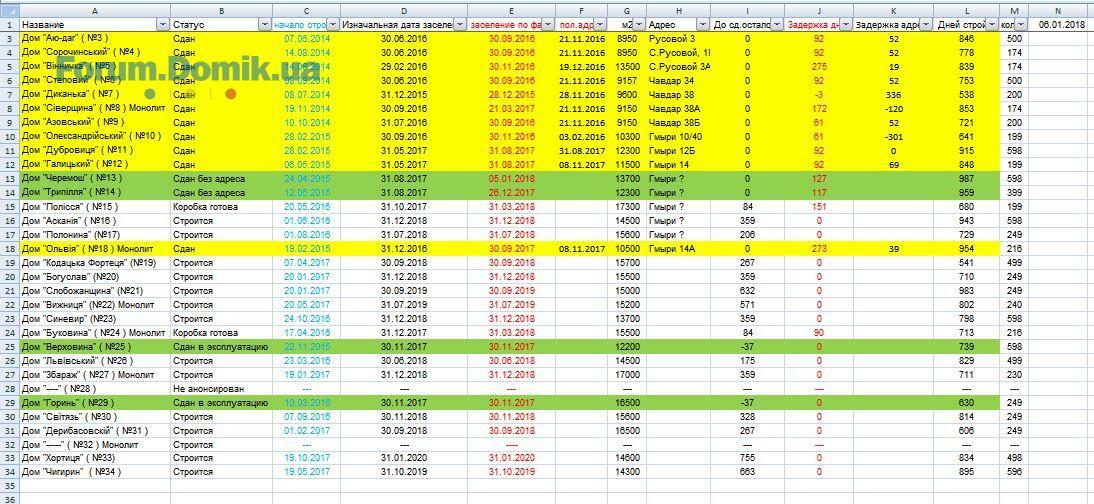Select the cell Дом "Ольвія" ( №18 ) Монолит
The width and height of the screenshot is (1094, 504).
[x=94, y=248]
